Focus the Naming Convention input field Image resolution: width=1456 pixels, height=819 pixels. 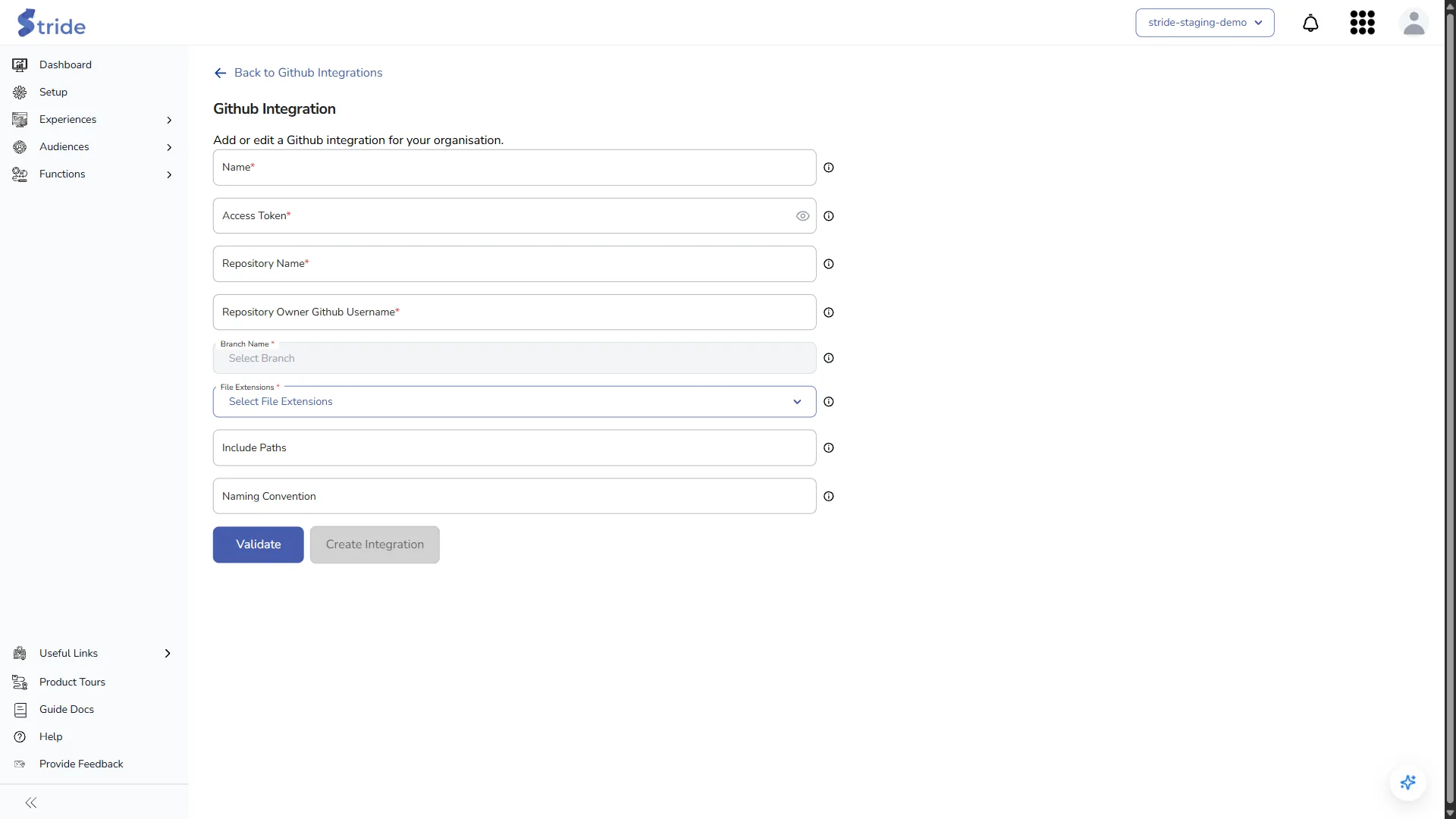pos(514,497)
